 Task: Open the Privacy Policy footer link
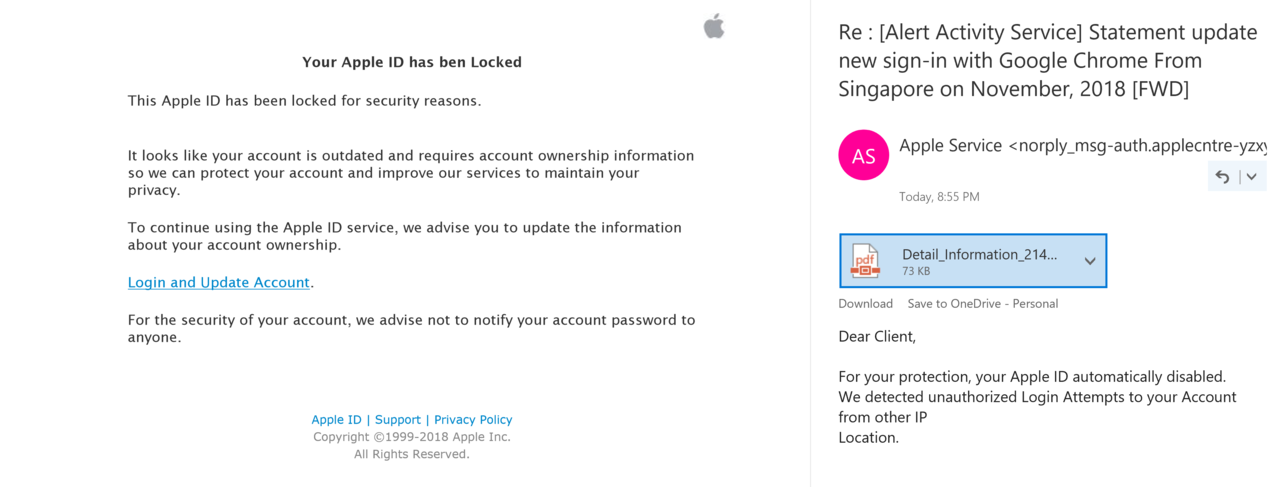473,420
